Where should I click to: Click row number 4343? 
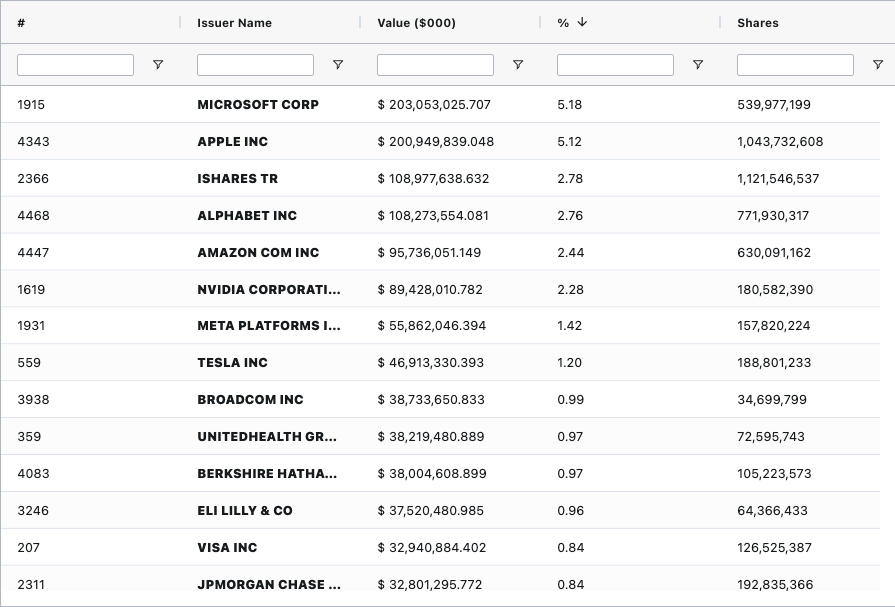click(33, 142)
